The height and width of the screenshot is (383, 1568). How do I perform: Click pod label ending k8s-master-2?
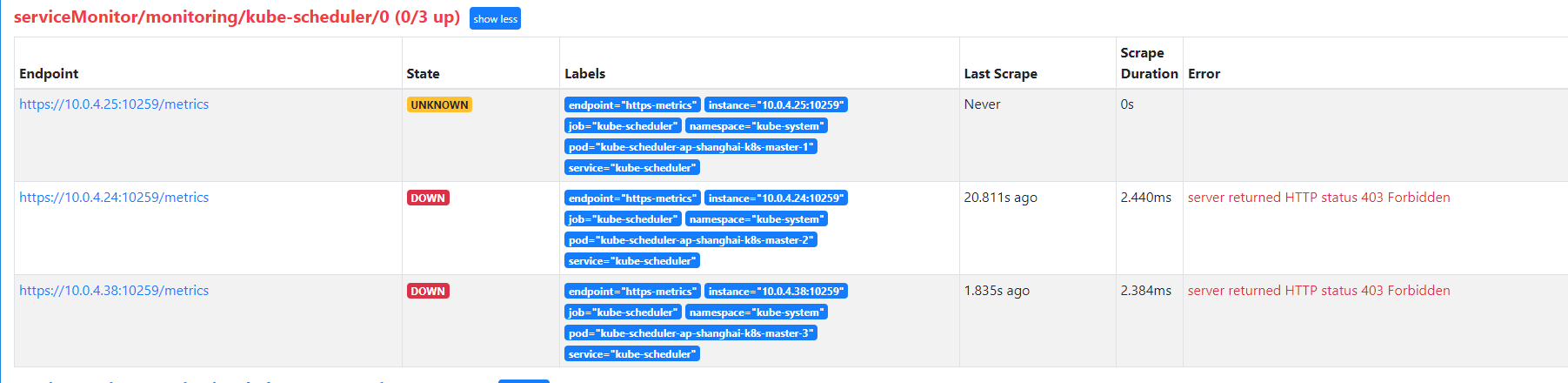coord(691,239)
